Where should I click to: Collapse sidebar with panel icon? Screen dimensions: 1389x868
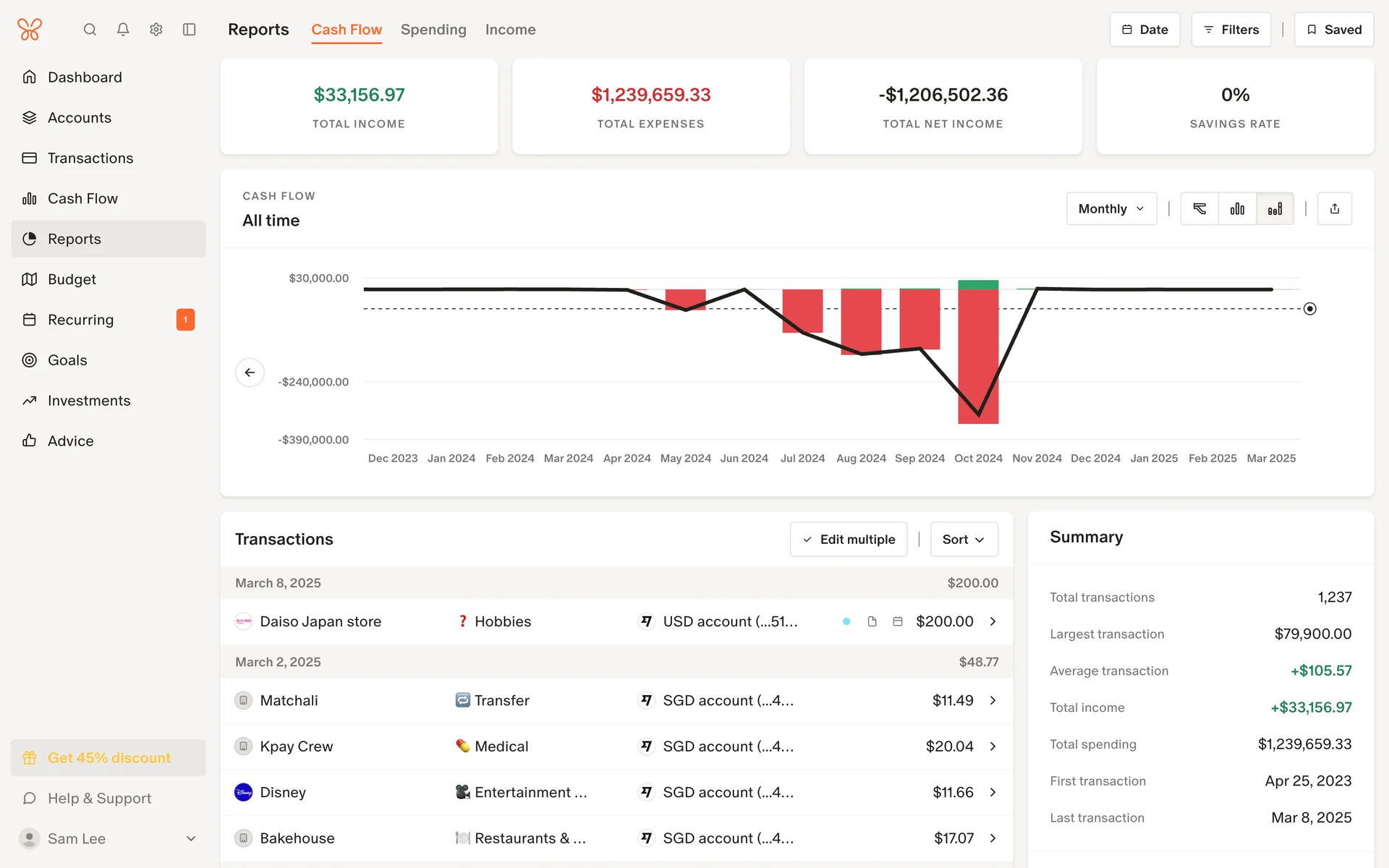click(x=190, y=30)
